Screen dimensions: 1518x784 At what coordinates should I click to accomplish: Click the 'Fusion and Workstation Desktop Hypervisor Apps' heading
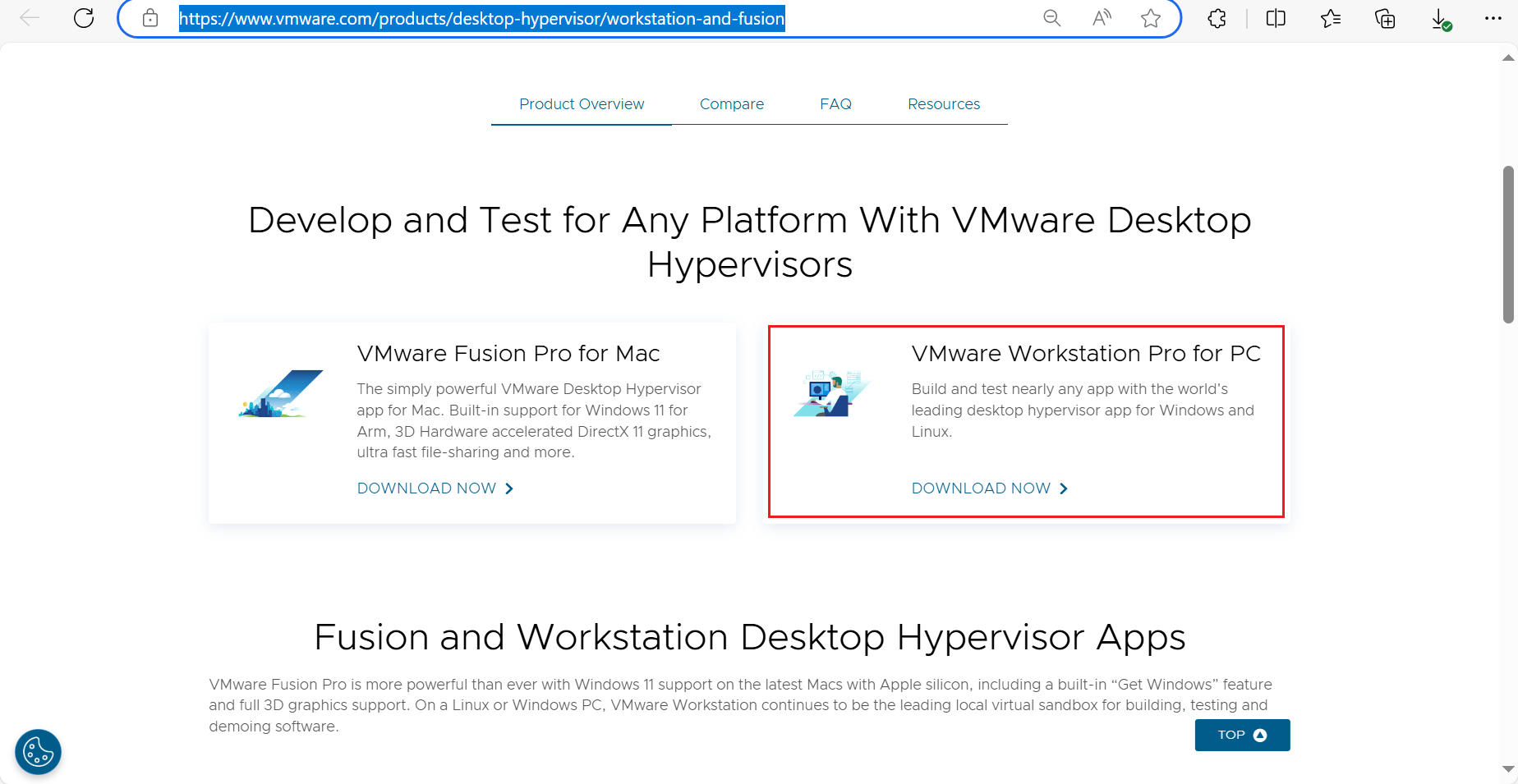749,637
